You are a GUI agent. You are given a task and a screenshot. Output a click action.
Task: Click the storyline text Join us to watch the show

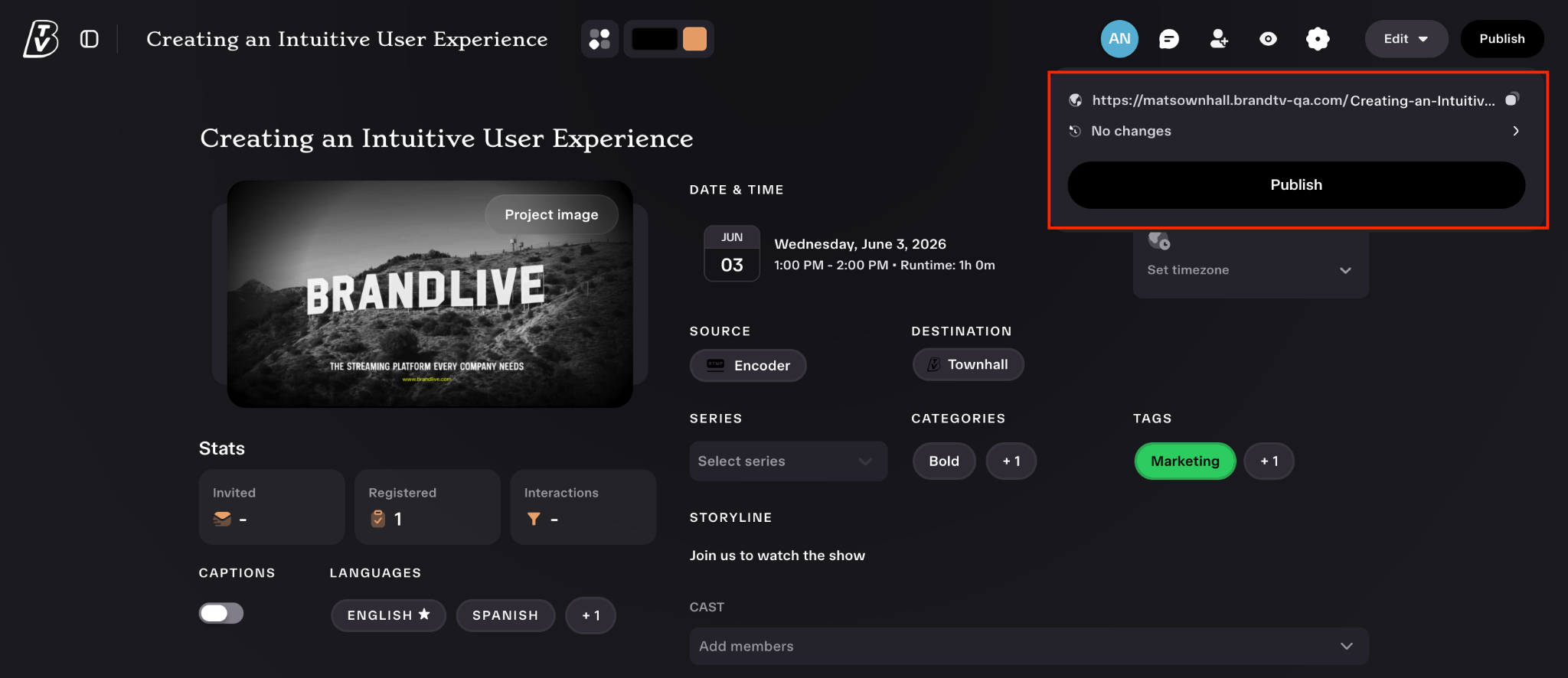777,556
